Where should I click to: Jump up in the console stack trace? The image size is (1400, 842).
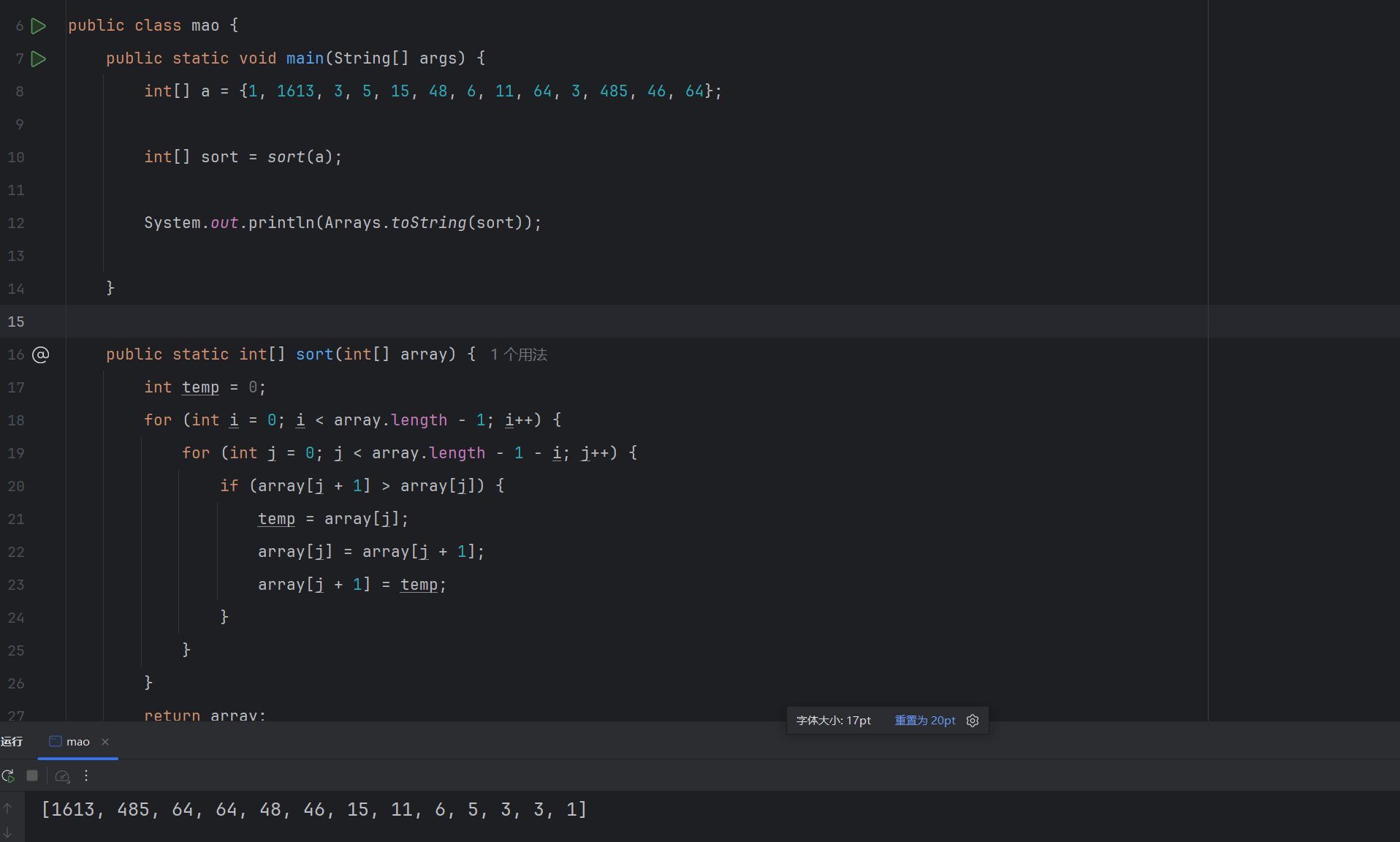[x=7, y=808]
